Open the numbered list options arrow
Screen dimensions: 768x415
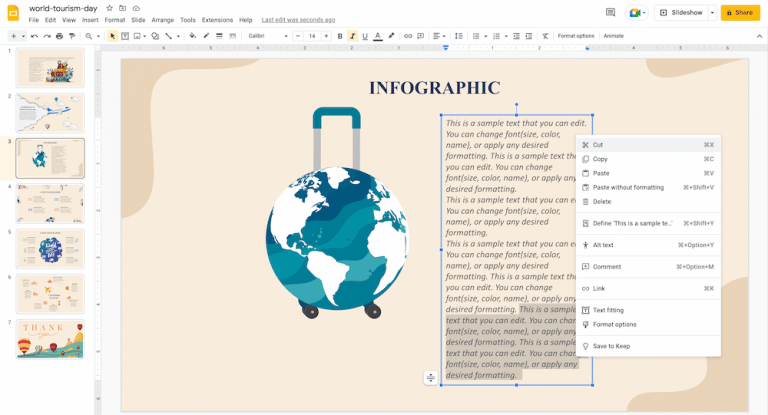(506, 36)
